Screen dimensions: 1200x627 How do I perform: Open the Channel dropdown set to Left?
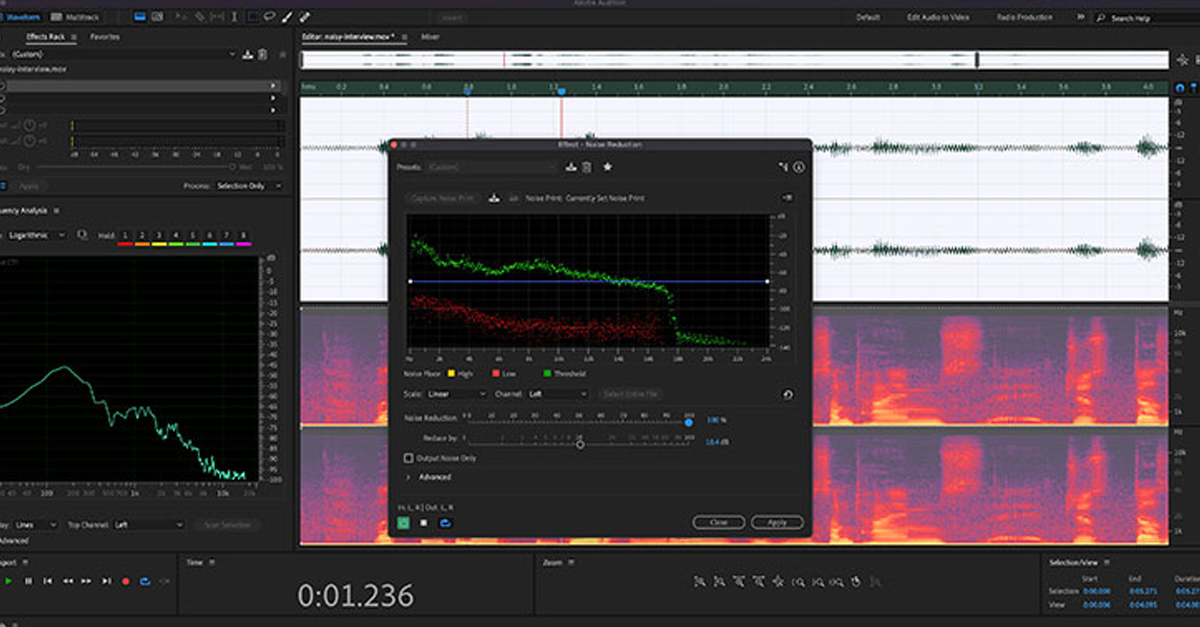pos(558,394)
